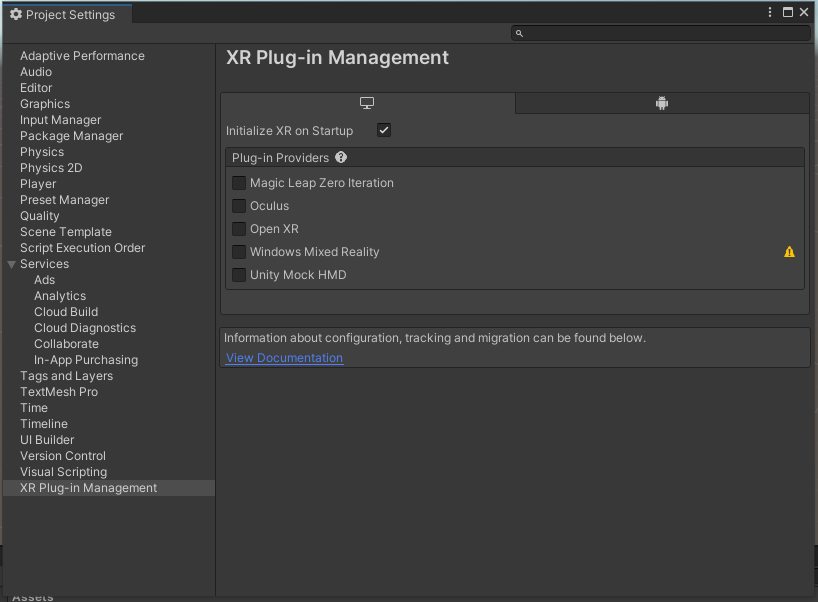
Task: Switch to the Android platform tab
Action: click(x=662, y=103)
